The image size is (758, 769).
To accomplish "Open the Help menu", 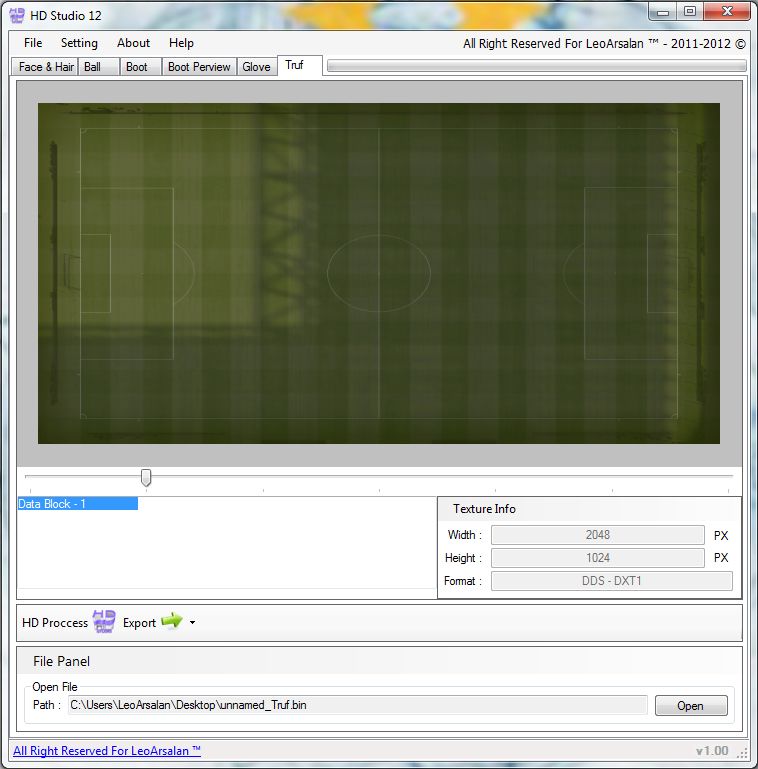I will [x=181, y=43].
